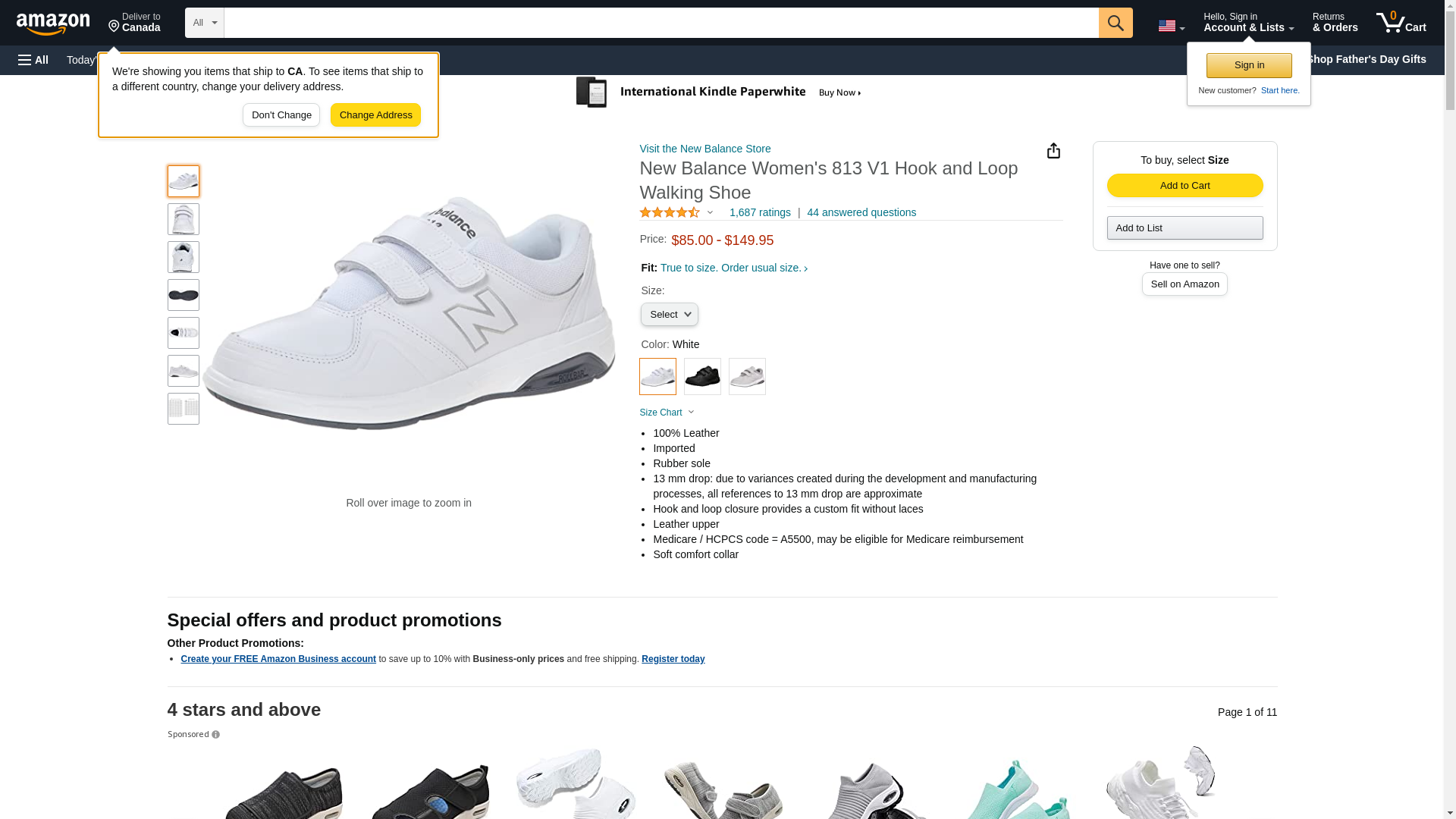Open the shopping cart

[x=1401, y=23]
